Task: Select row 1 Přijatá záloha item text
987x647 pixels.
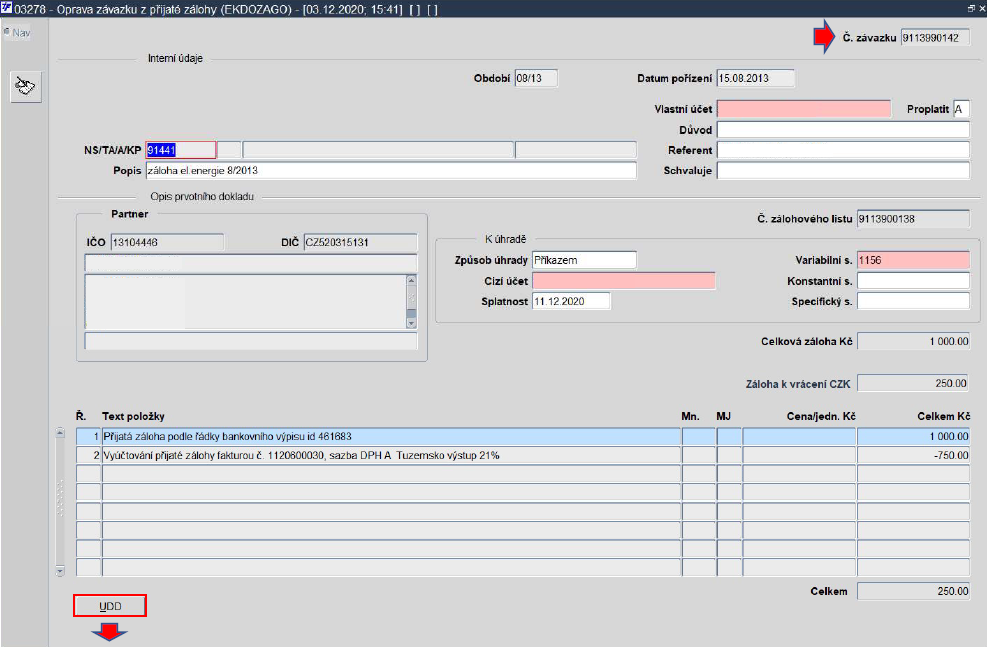Action: click(390, 436)
